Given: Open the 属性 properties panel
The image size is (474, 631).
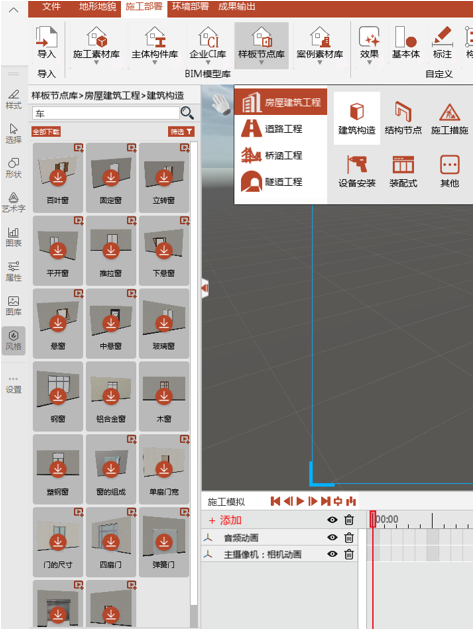Looking at the screenshot, I should click(x=14, y=271).
